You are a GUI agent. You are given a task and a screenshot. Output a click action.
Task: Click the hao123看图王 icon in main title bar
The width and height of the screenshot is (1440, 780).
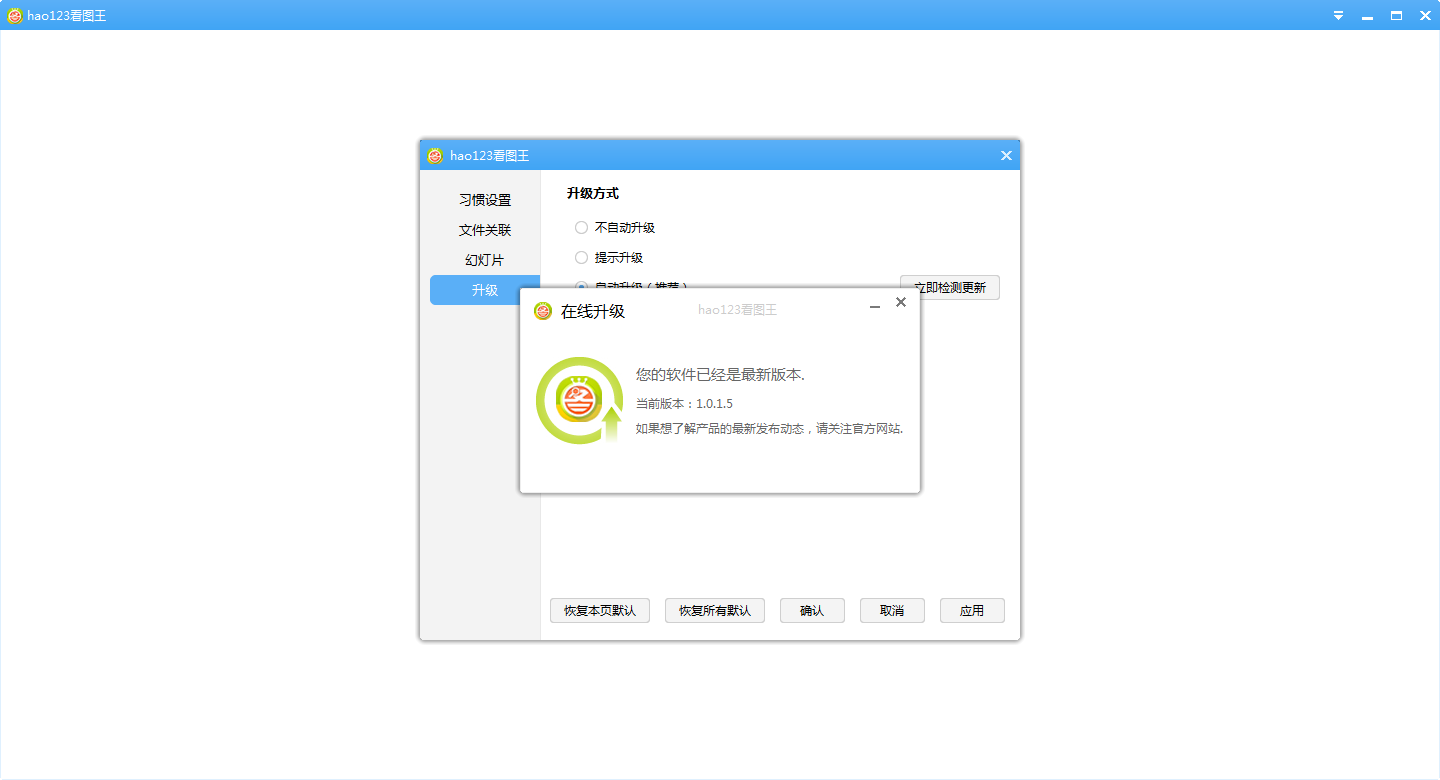tap(15, 15)
